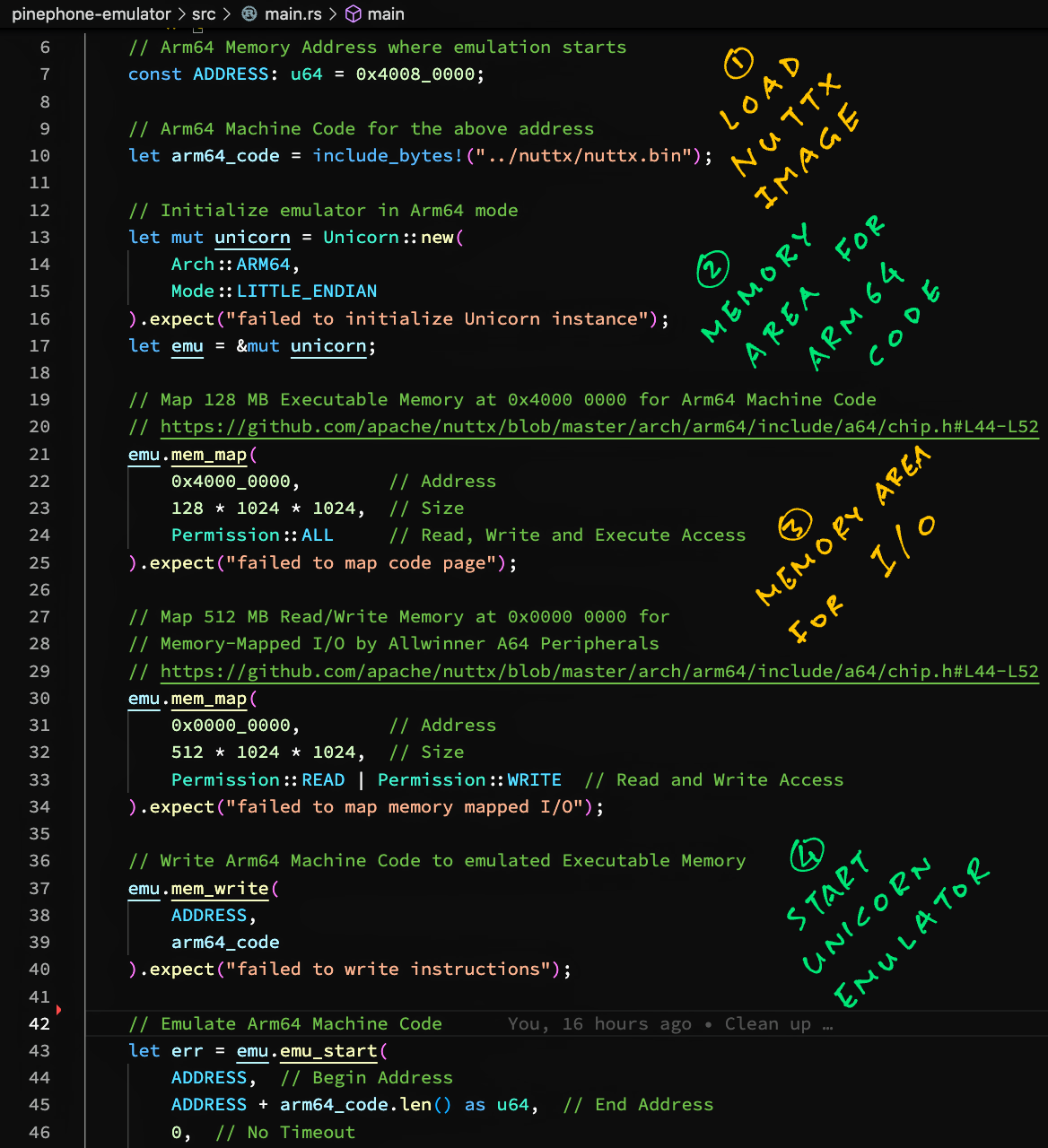Click the first mem_map call on line 21
Viewport: 1048px width, 1148px height.
[x=208, y=455]
